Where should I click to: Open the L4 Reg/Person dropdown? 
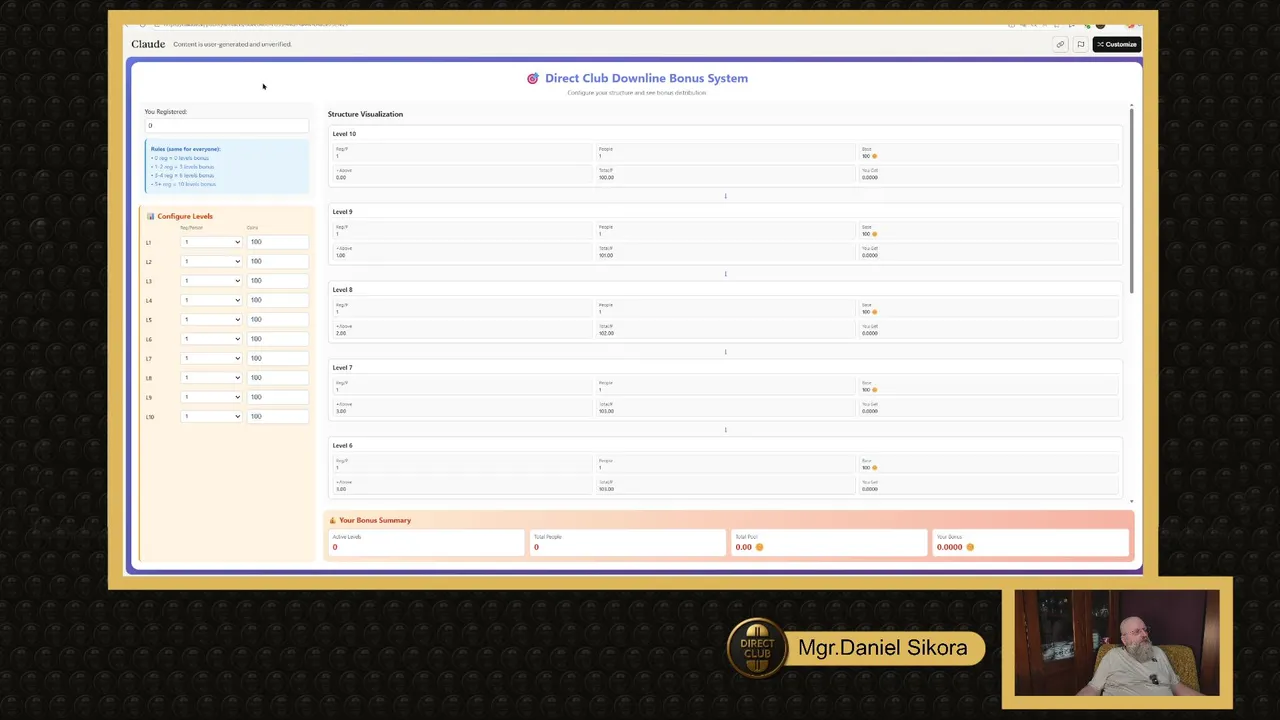point(211,300)
